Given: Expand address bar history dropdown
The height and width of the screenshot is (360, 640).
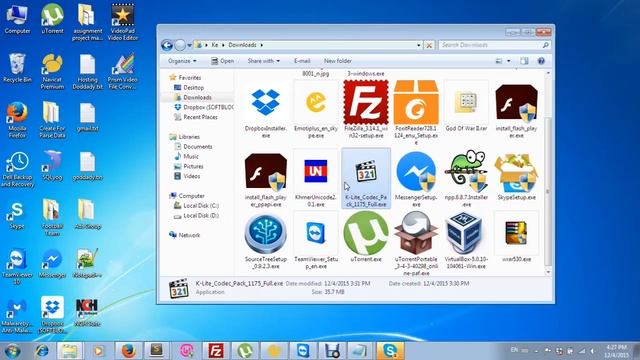Looking at the screenshot, I should pyautogui.click(x=418, y=45).
